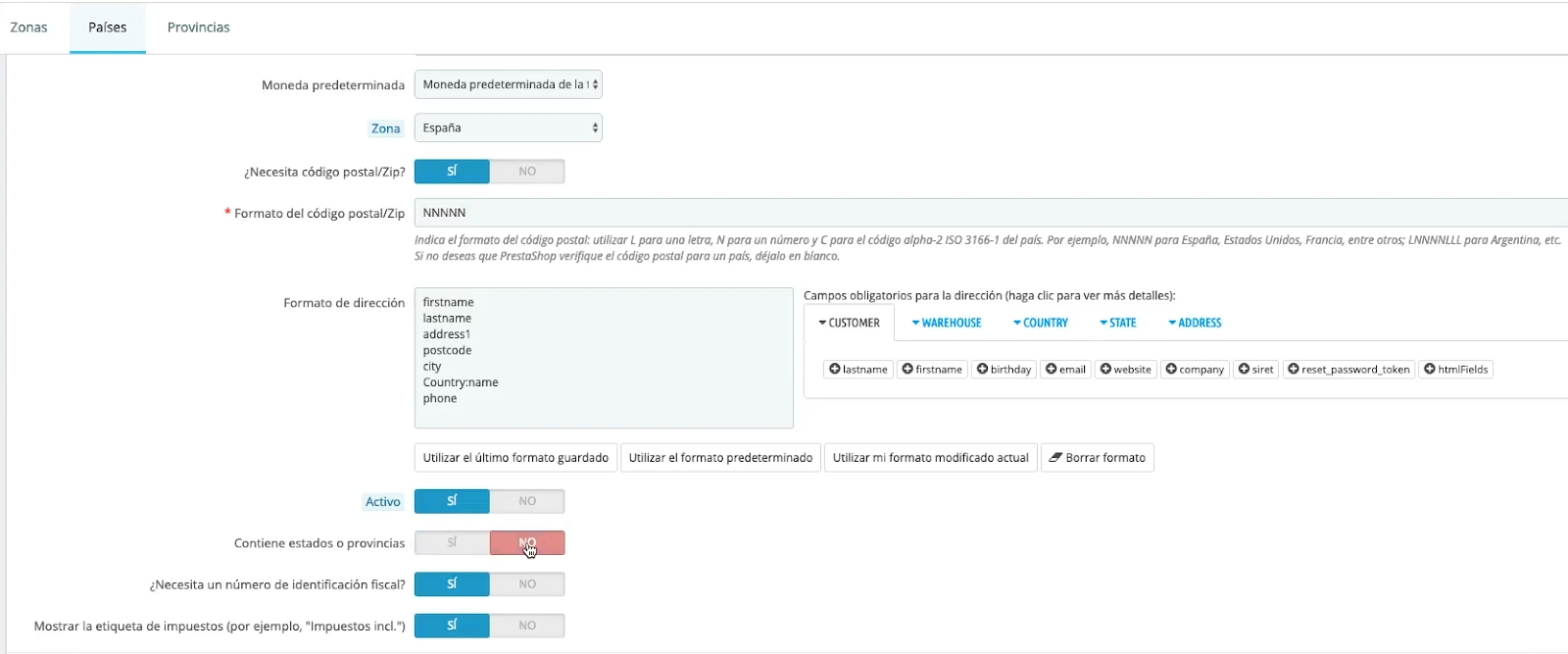Set Mostrar etiqueta de impuestos to NO

pos(527,626)
